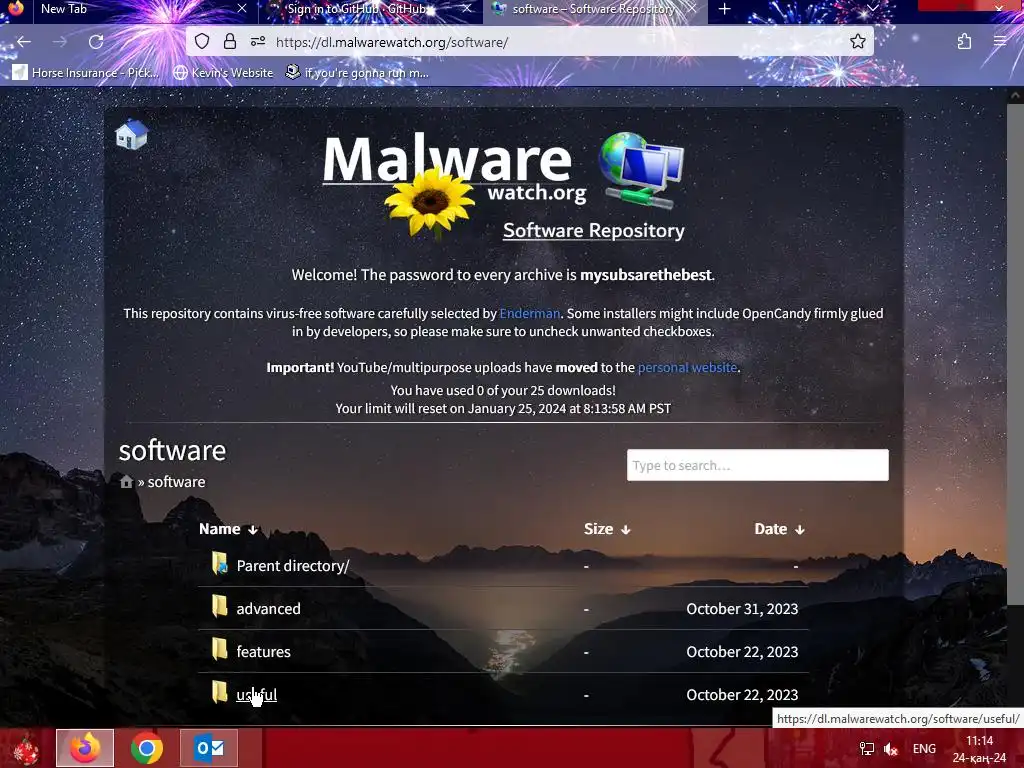
Task: Click the blue house home icon
Action: pyautogui.click(x=131, y=134)
